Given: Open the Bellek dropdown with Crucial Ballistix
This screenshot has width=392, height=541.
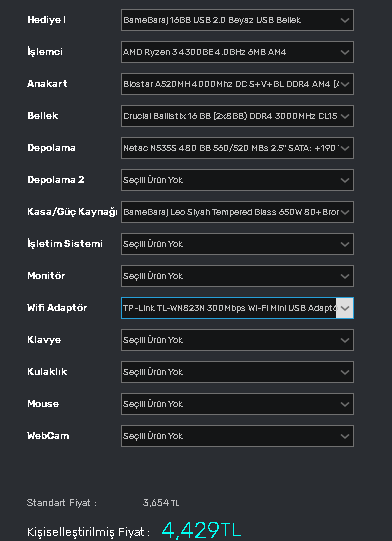Looking at the screenshot, I should [x=237, y=116].
